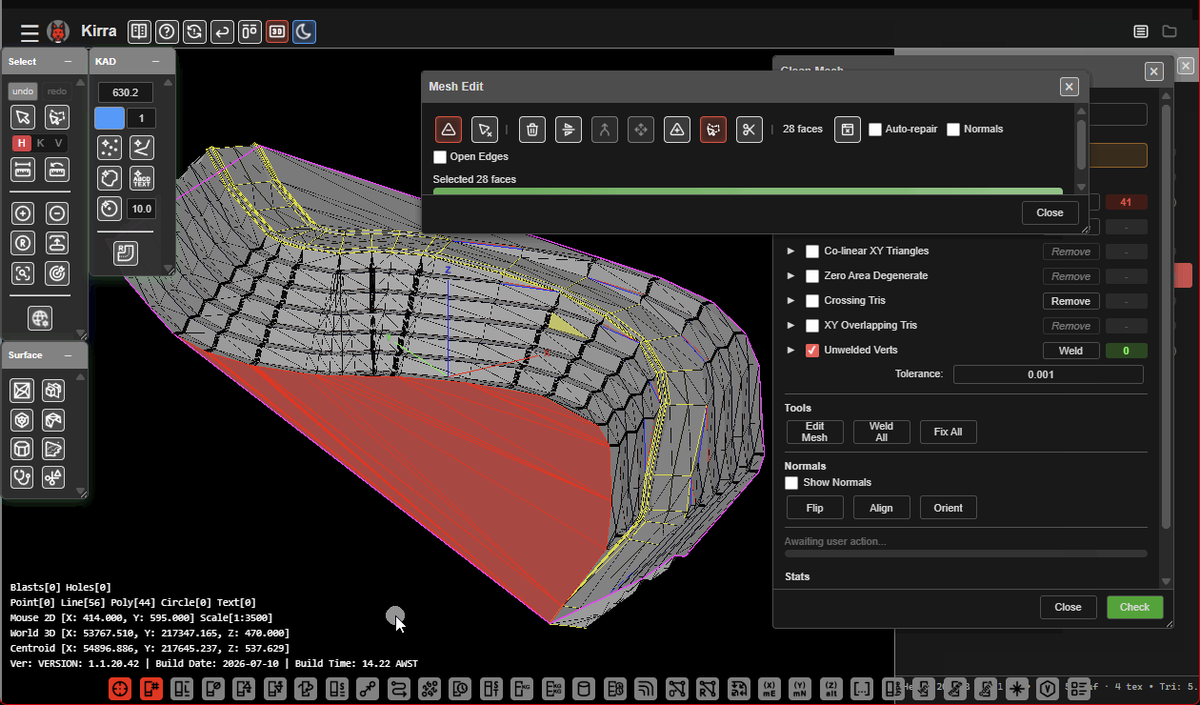The height and width of the screenshot is (705, 1200).
Task: Select the arrow pointer tool in Select panel
Action: click(x=24, y=117)
